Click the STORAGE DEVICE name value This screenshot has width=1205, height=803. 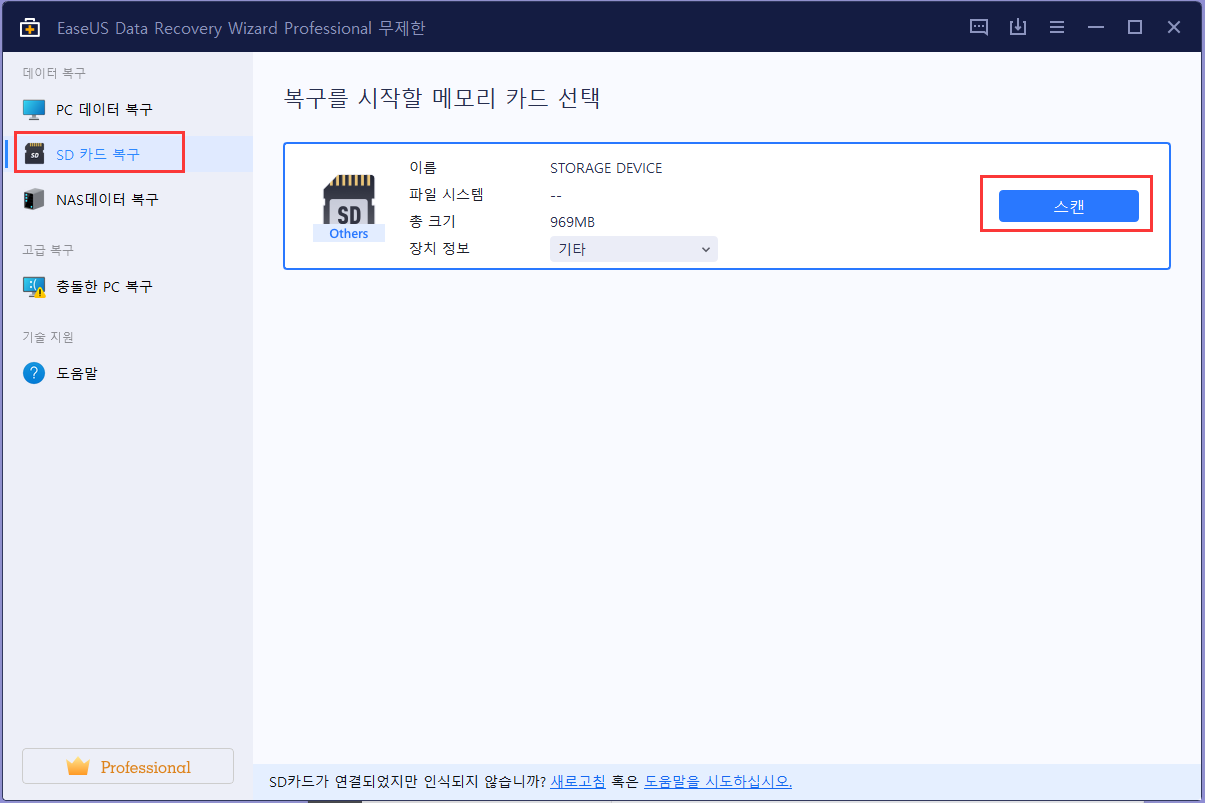click(x=606, y=168)
